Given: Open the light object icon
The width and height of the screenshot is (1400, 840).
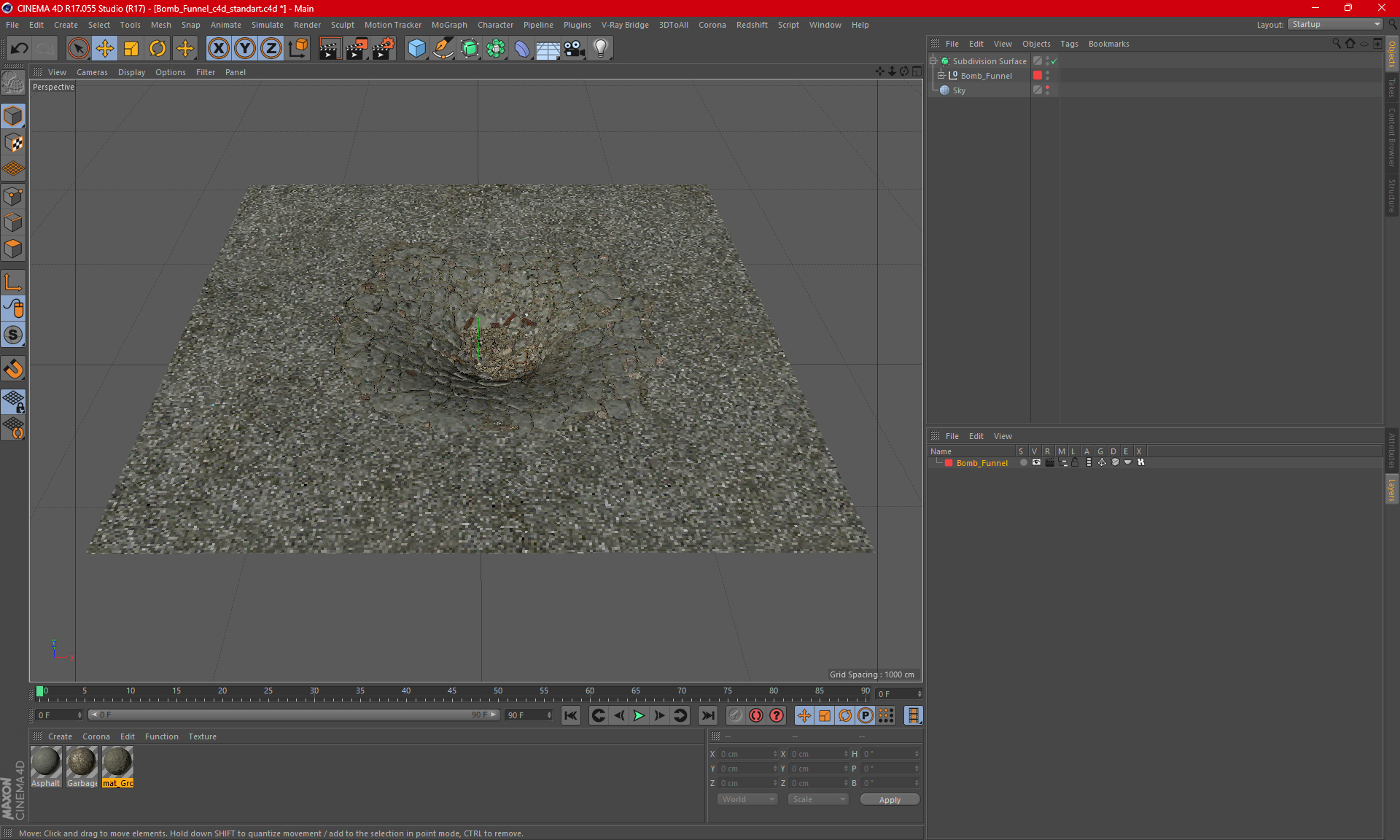Looking at the screenshot, I should tap(601, 48).
